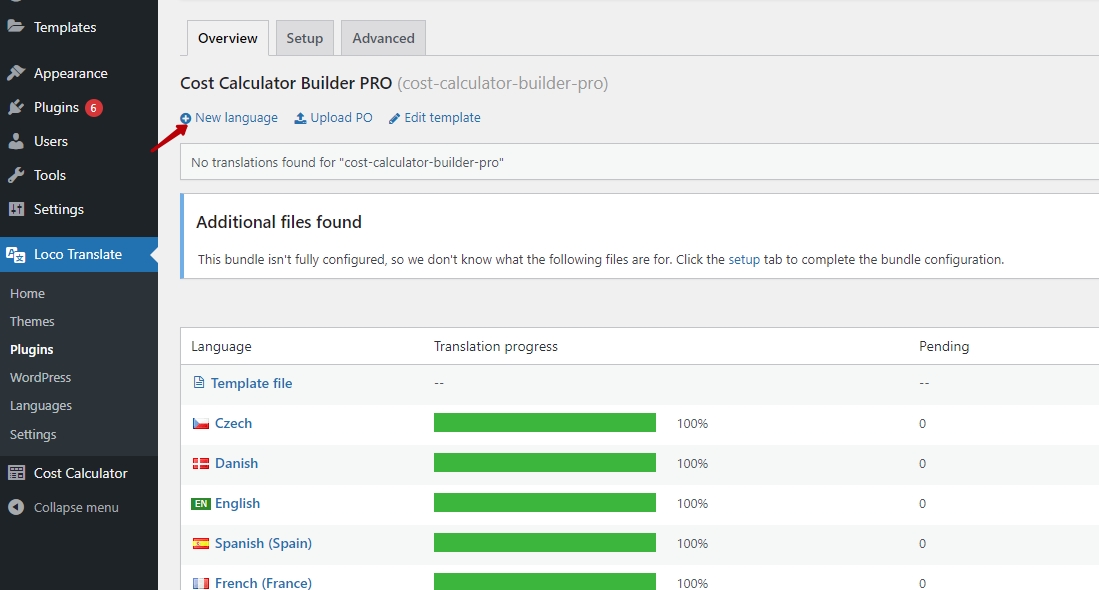Open the Themes submenu item

[32, 322]
